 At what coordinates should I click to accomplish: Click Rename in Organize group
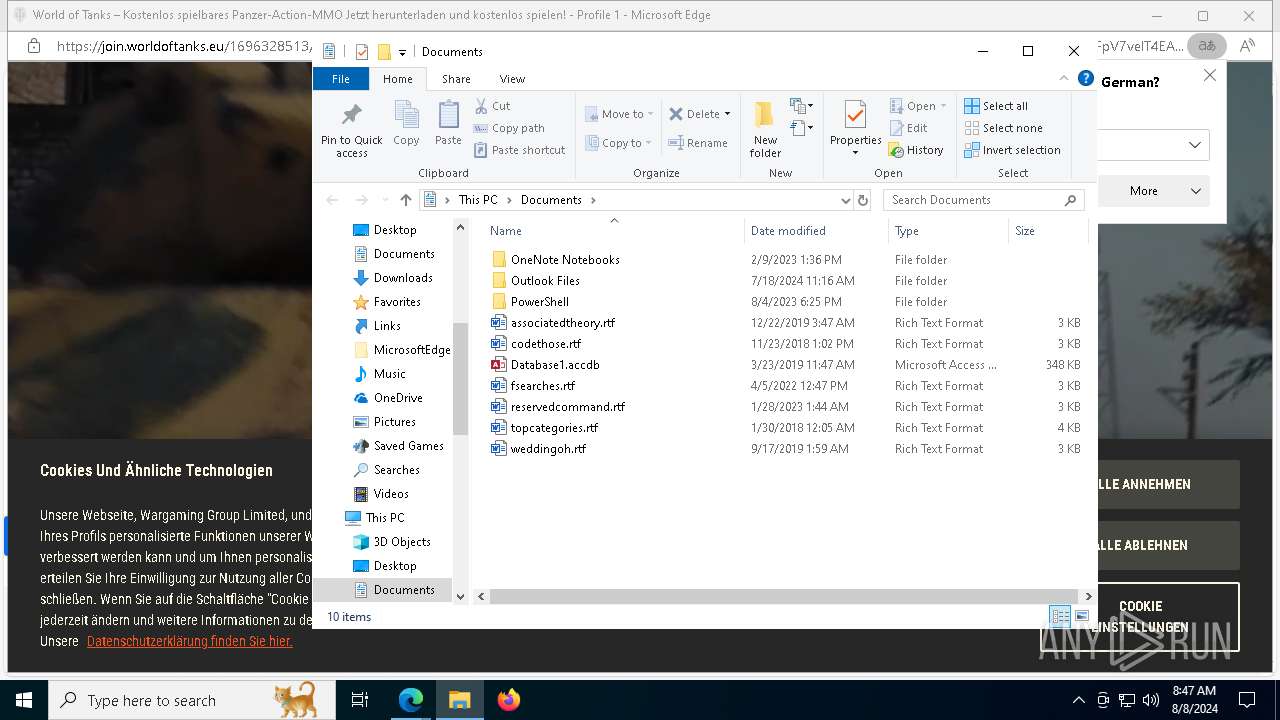[698, 143]
